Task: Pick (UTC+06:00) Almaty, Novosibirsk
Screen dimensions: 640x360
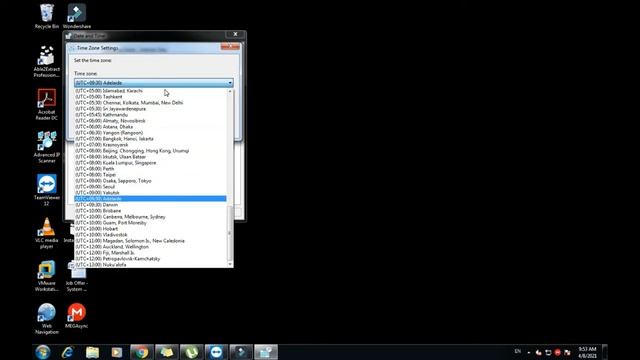Action: 150,121
